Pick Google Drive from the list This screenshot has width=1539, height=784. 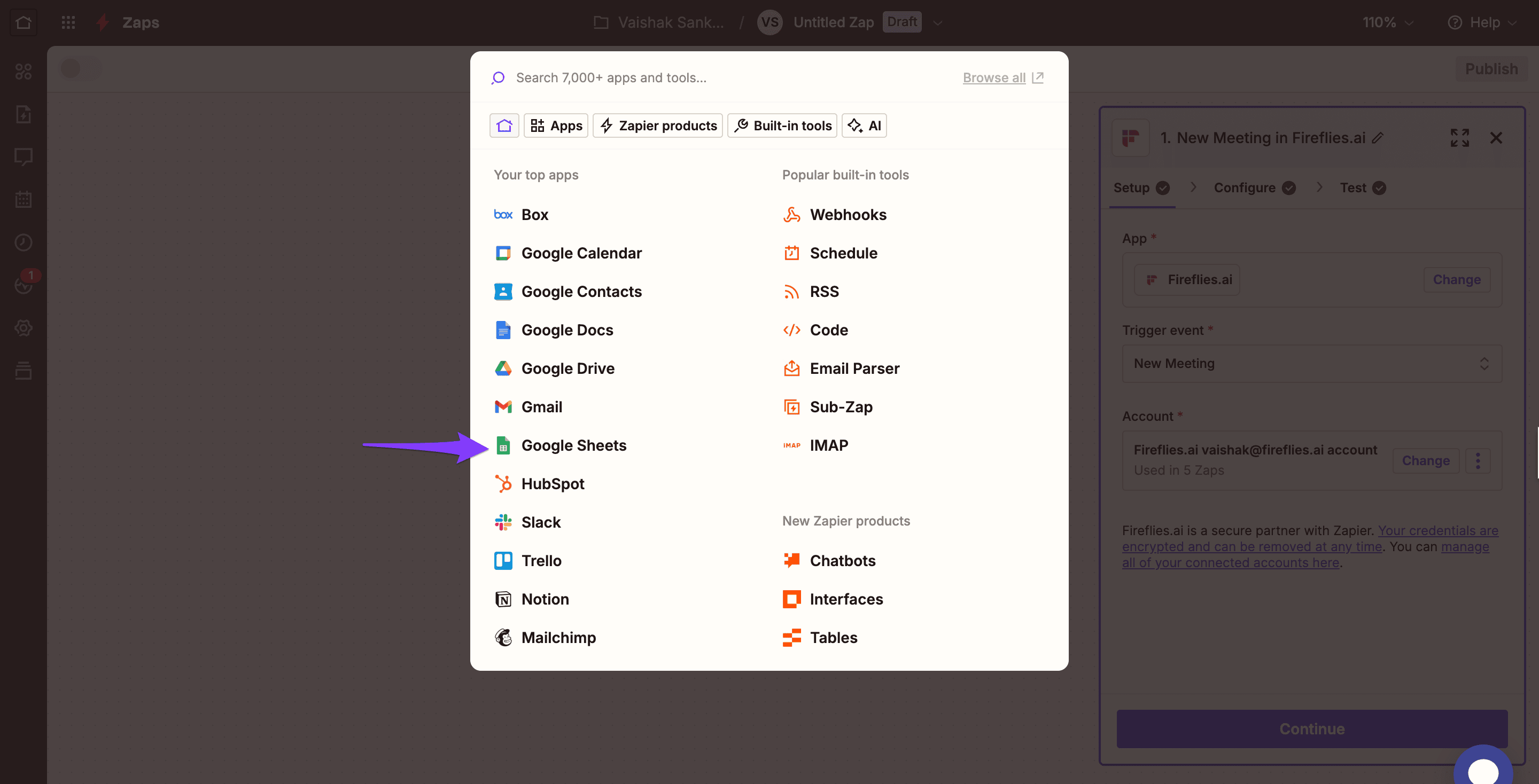point(554,369)
